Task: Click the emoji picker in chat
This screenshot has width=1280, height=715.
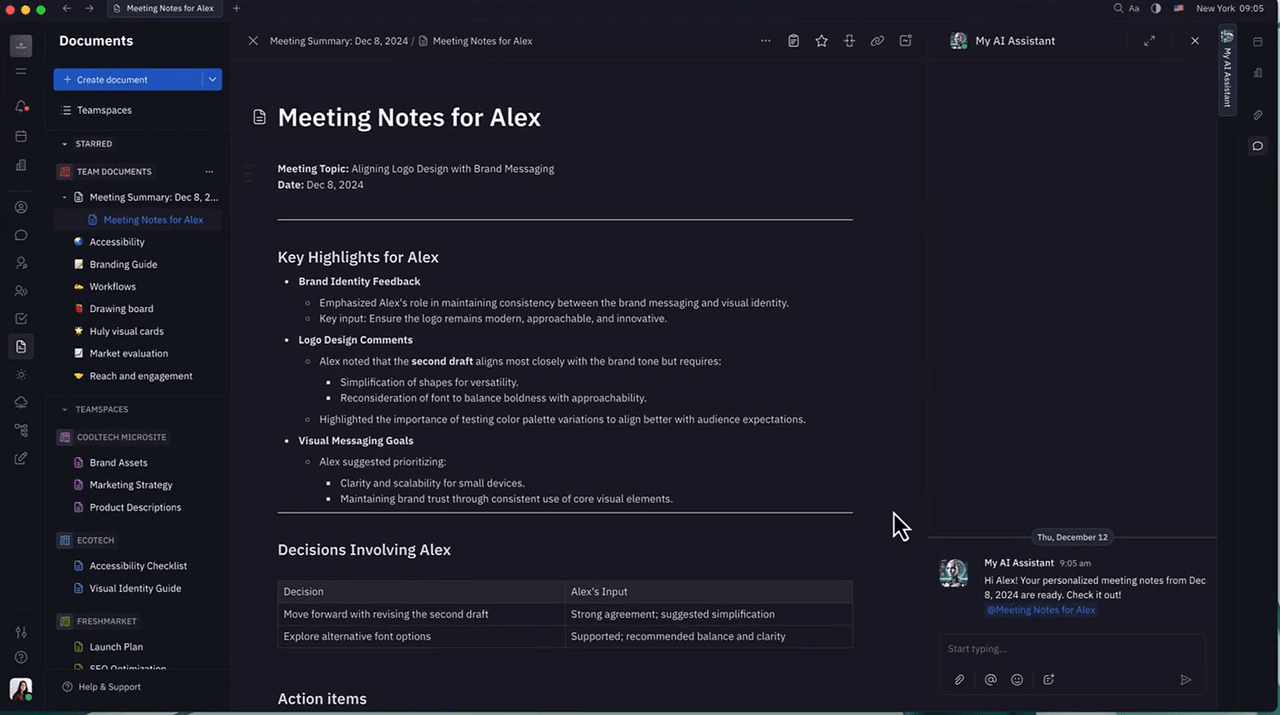Action: click(1017, 680)
